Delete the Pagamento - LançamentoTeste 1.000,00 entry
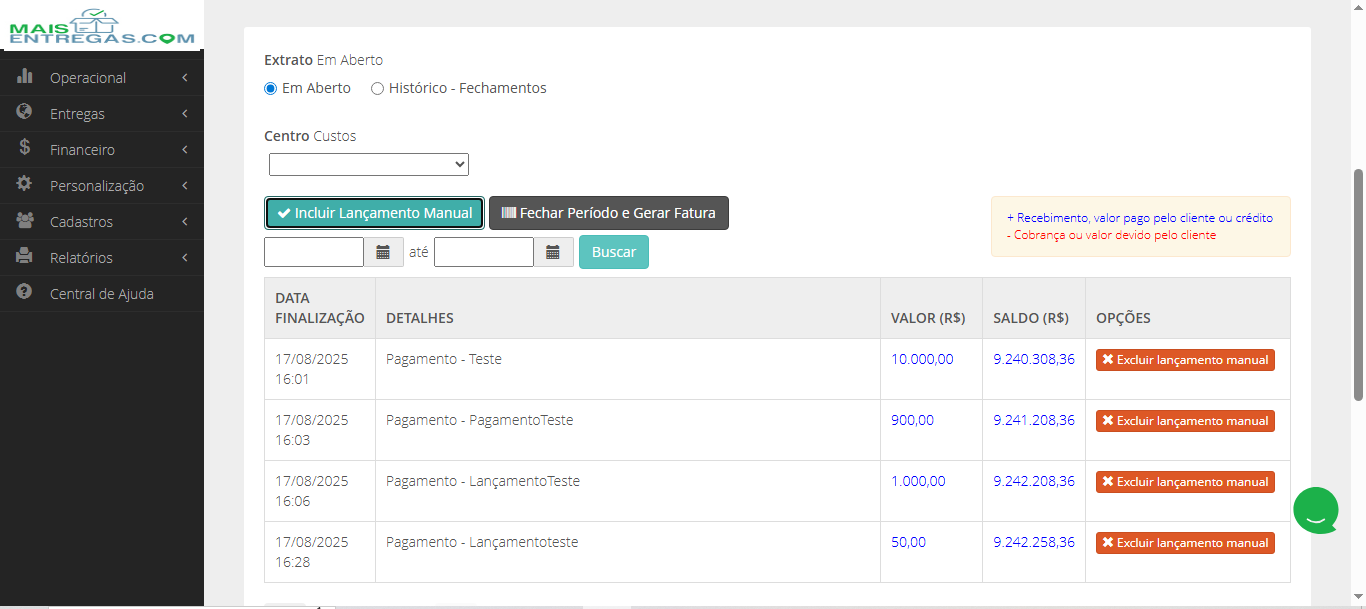This screenshot has height=609, width=1366. point(1185,482)
